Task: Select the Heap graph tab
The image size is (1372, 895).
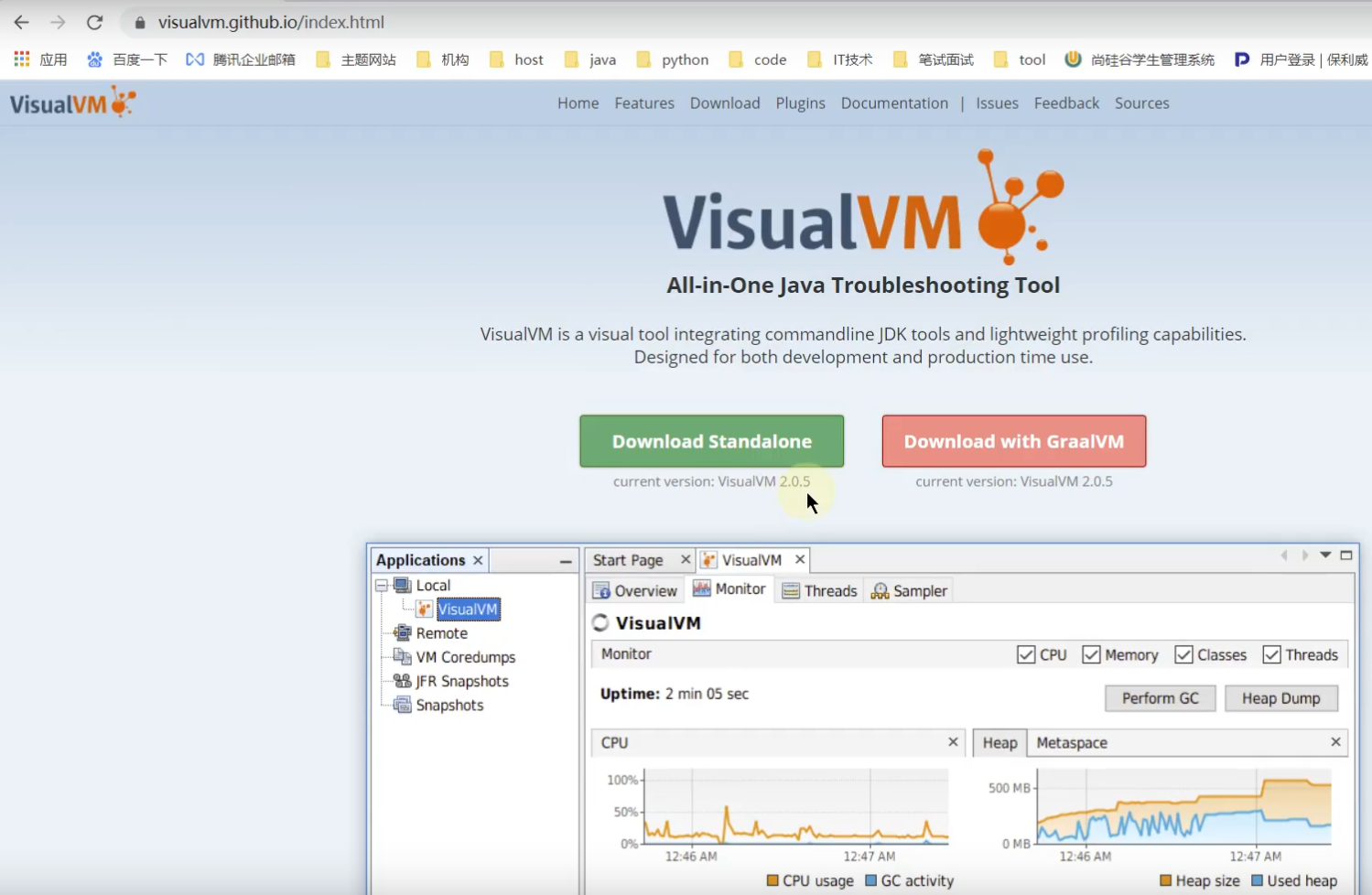Action: pos(999,743)
